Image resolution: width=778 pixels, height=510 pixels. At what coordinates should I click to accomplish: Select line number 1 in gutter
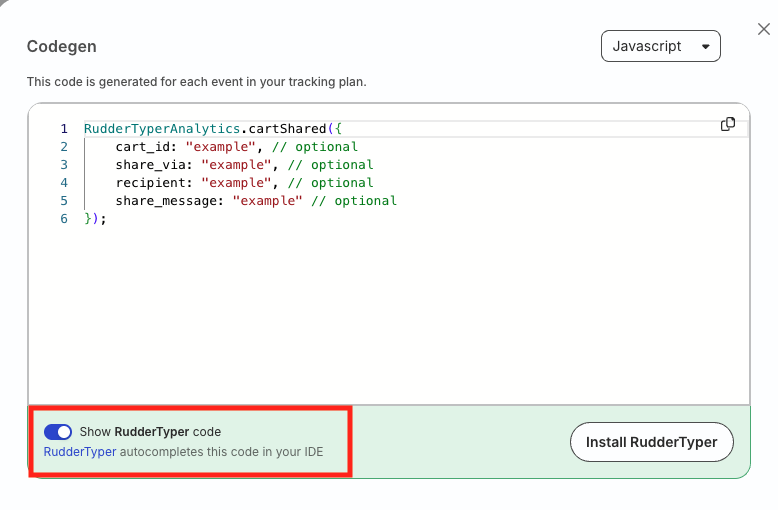pyautogui.click(x=64, y=129)
